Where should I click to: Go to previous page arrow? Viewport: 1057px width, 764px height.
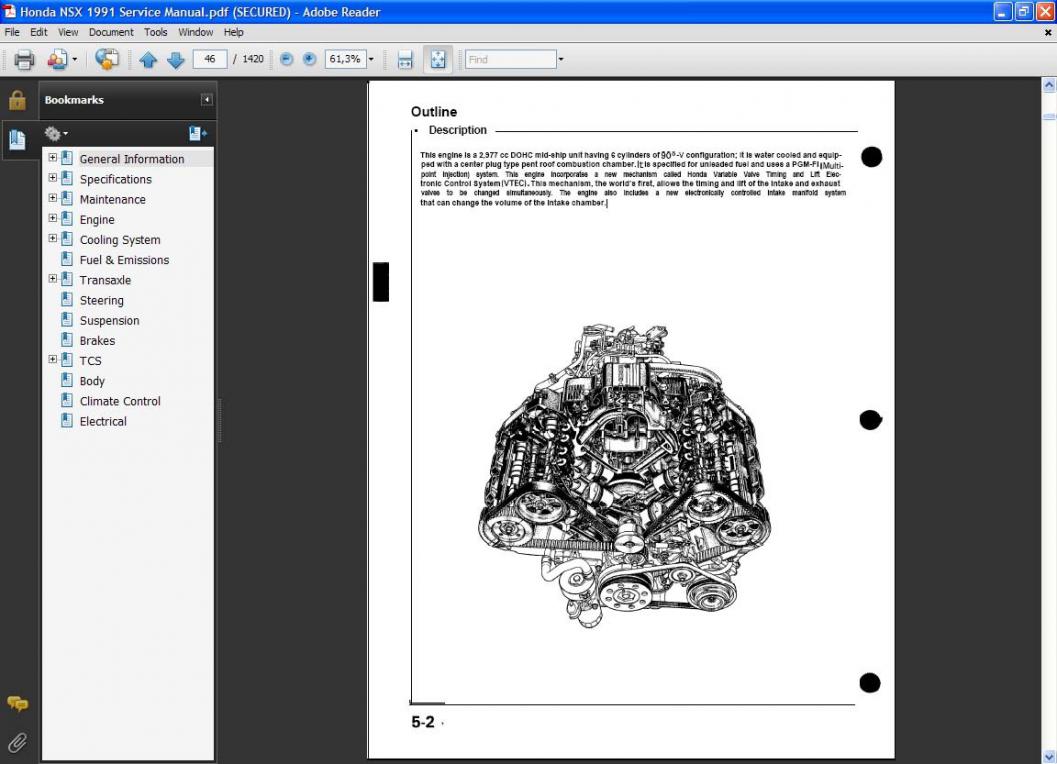(148, 60)
